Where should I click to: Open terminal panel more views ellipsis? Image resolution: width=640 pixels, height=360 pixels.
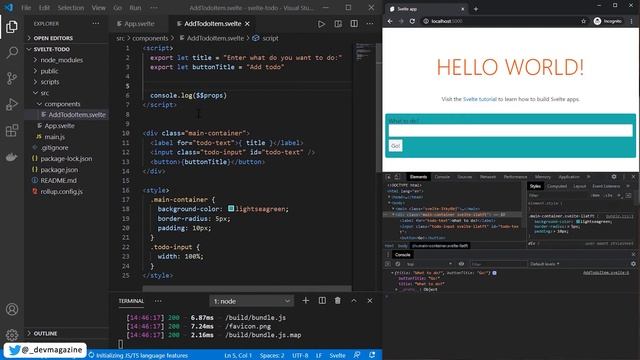(x=158, y=301)
